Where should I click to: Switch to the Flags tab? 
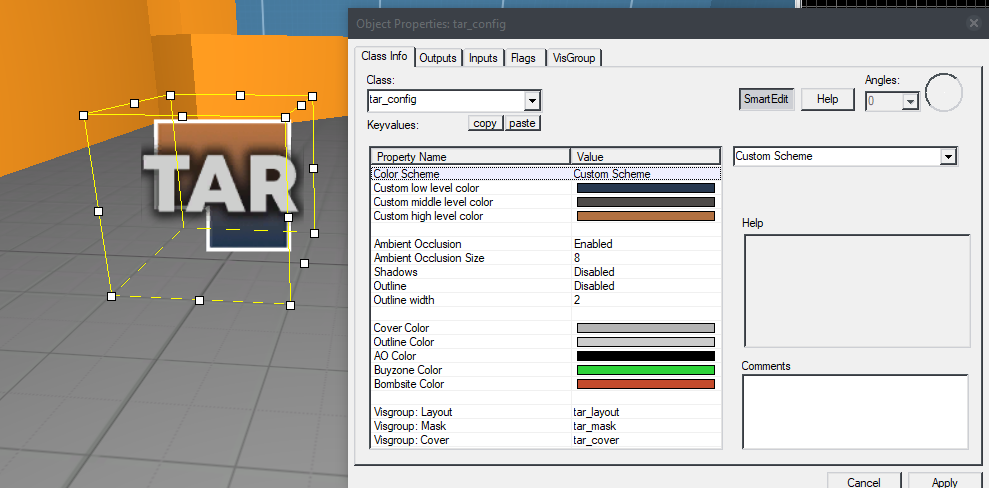[524, 58]
